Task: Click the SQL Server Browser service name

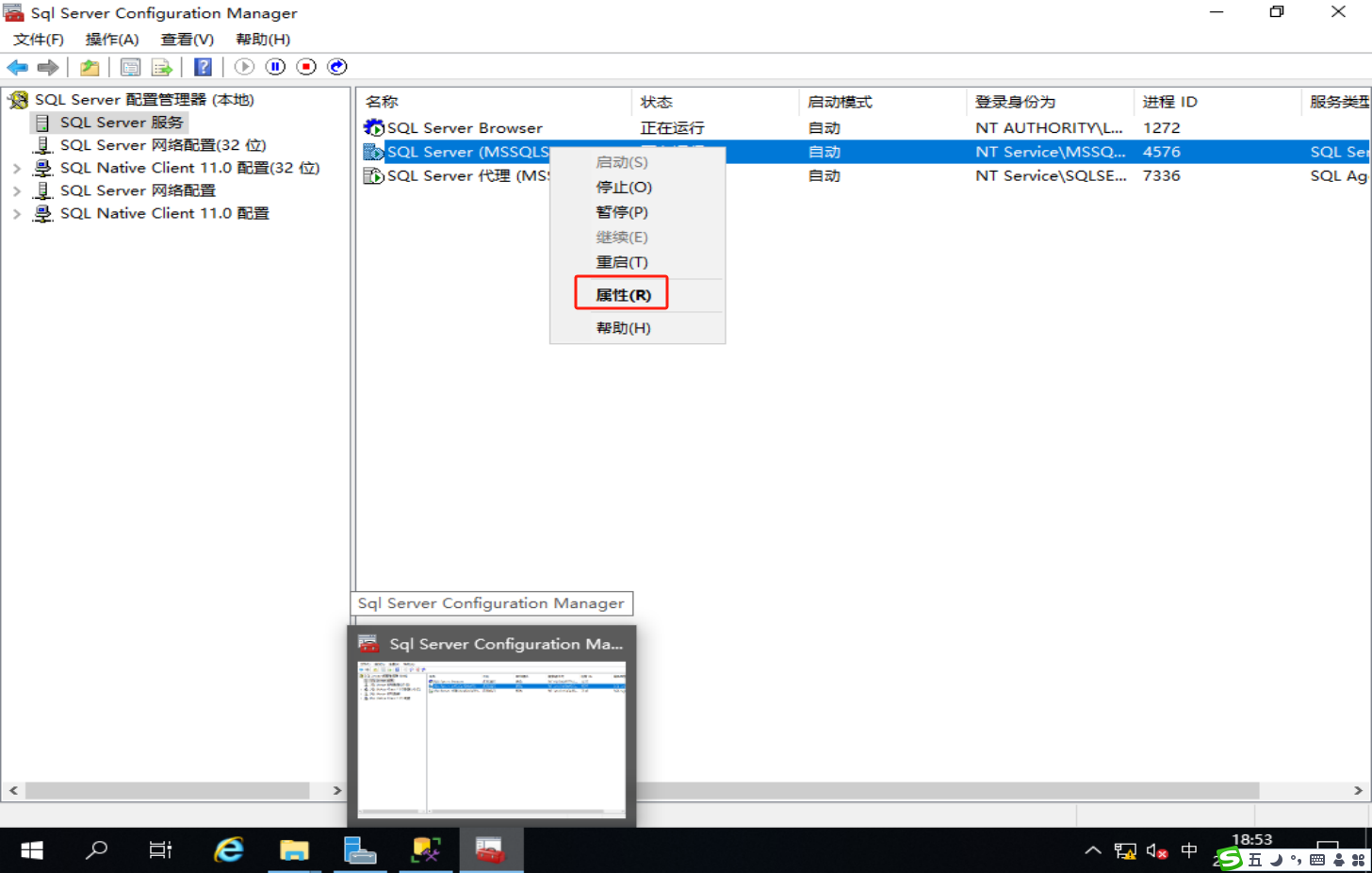Action: (x=465, y=127)
